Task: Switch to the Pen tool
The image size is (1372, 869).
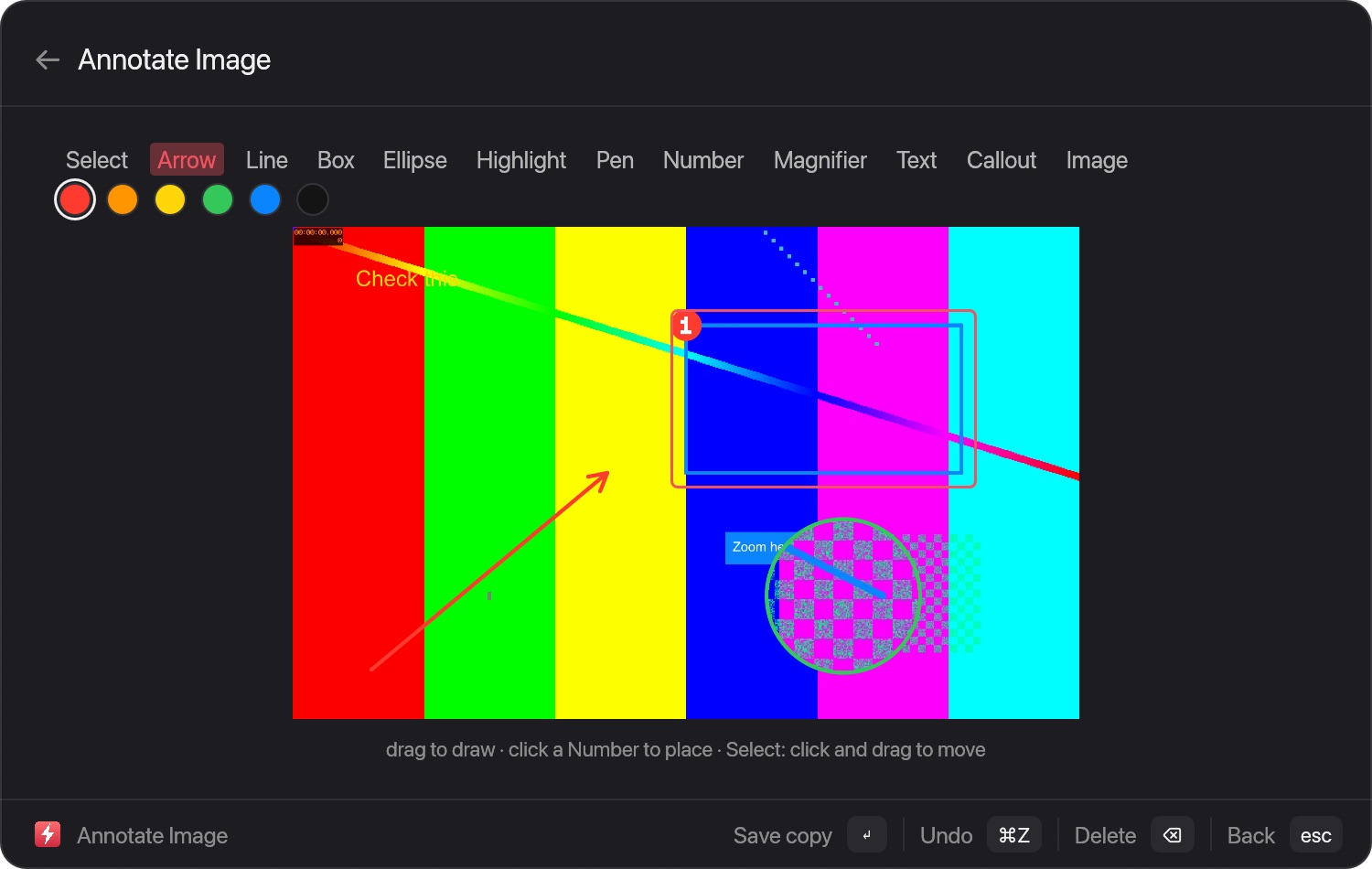Action: click(615, 160)
